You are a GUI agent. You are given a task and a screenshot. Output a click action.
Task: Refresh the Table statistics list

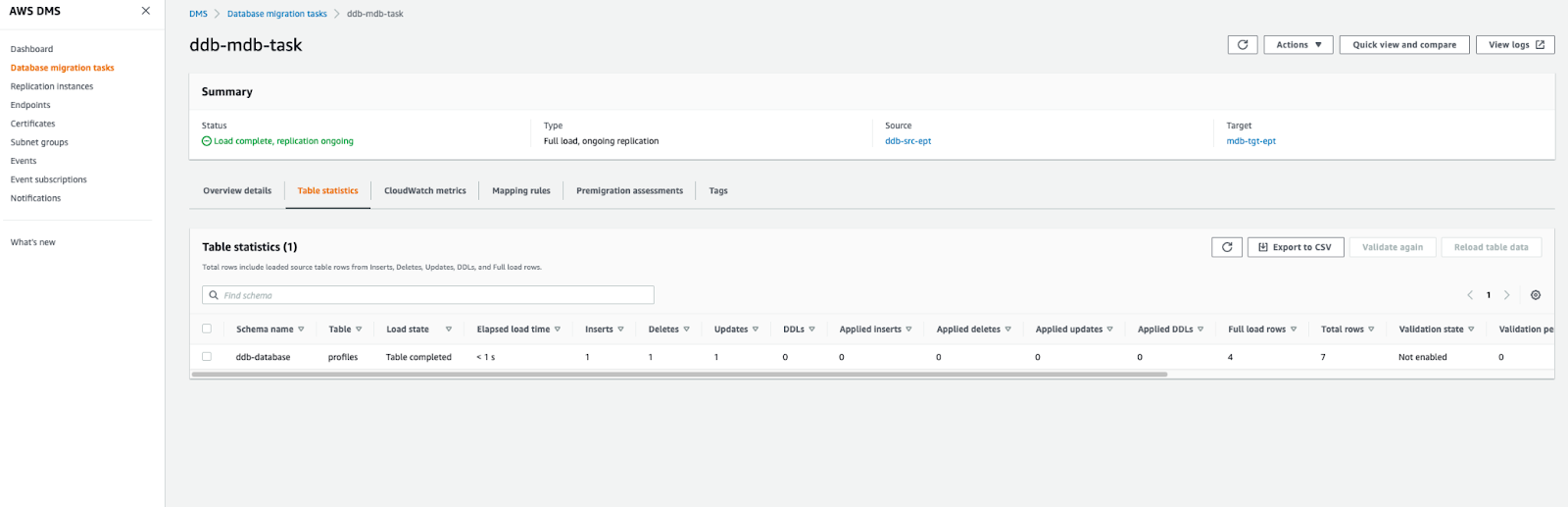1227,247
